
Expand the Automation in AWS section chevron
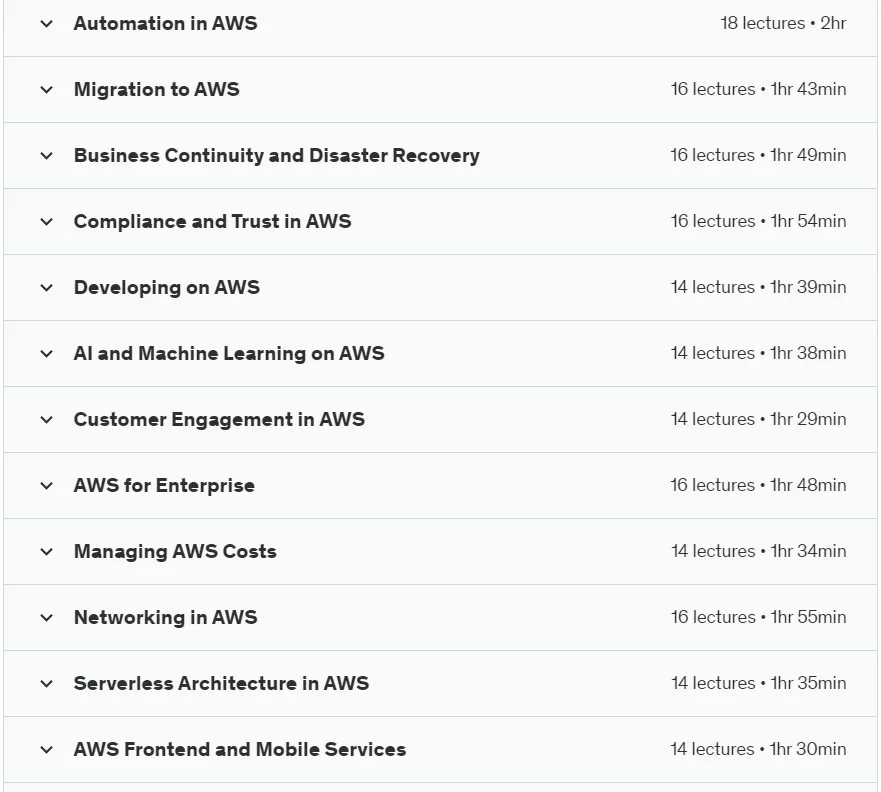pyautogui.click(x=47, y=24)
